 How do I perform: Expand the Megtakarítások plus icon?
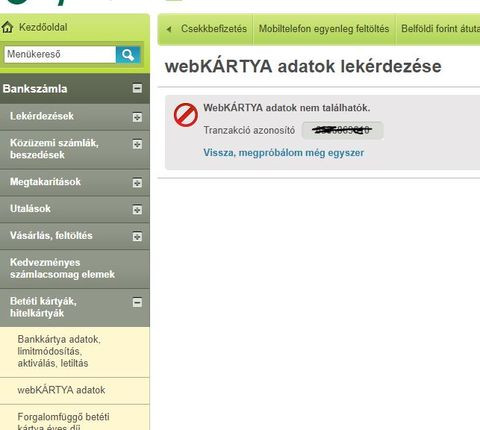137,183
